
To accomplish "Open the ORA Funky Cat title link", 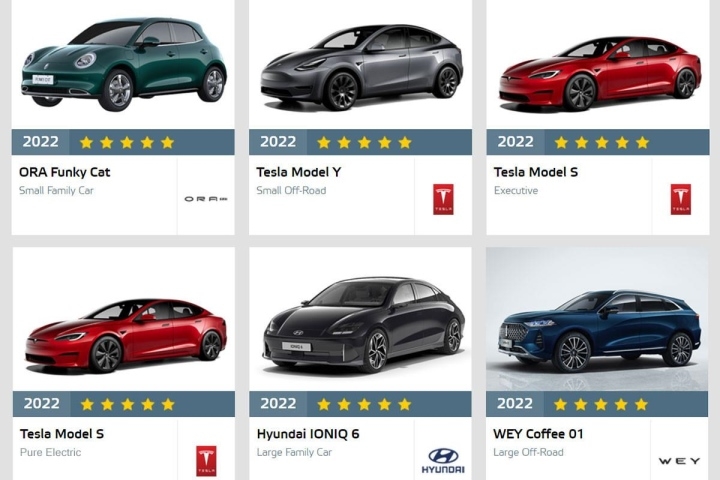I will pos(65,172).
